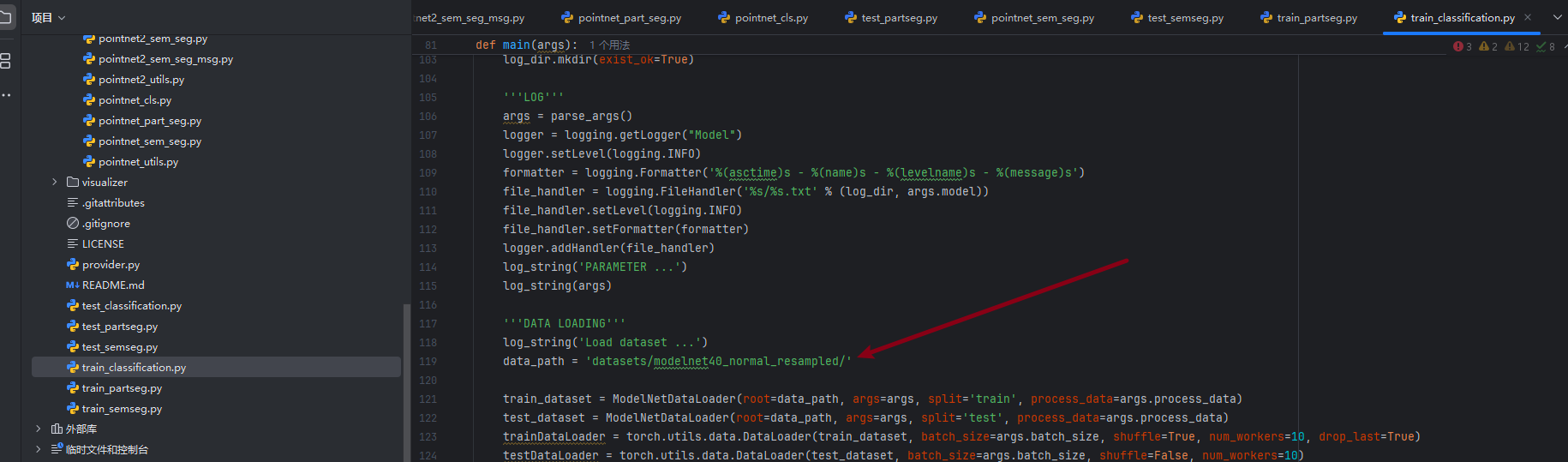Select pointnet_part_seg.py in project tree
Screen dimensions: 1568x462
click(x=150, y=121)
